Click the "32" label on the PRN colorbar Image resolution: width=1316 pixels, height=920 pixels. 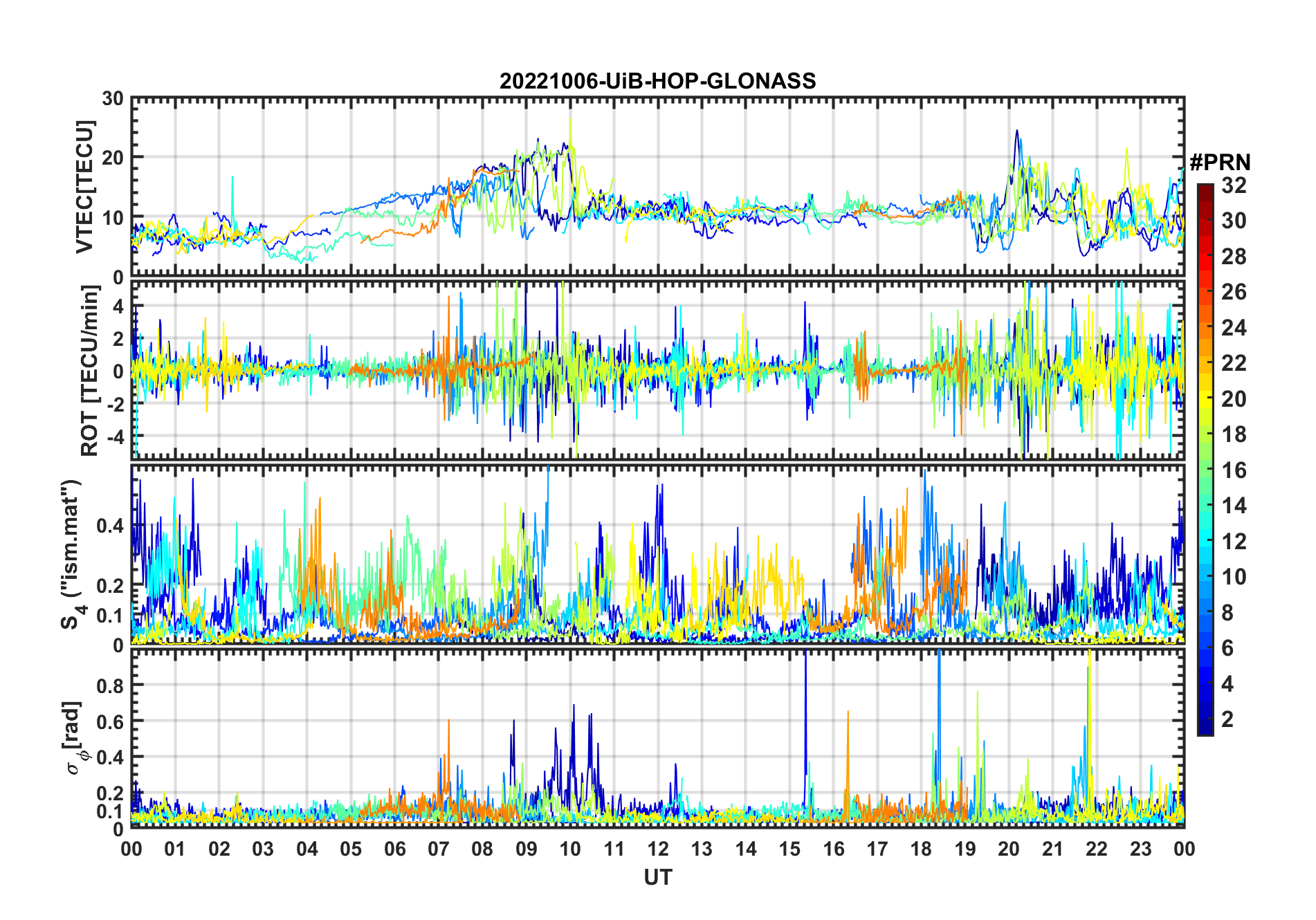pyautogui.click(x=1234, y=185)
